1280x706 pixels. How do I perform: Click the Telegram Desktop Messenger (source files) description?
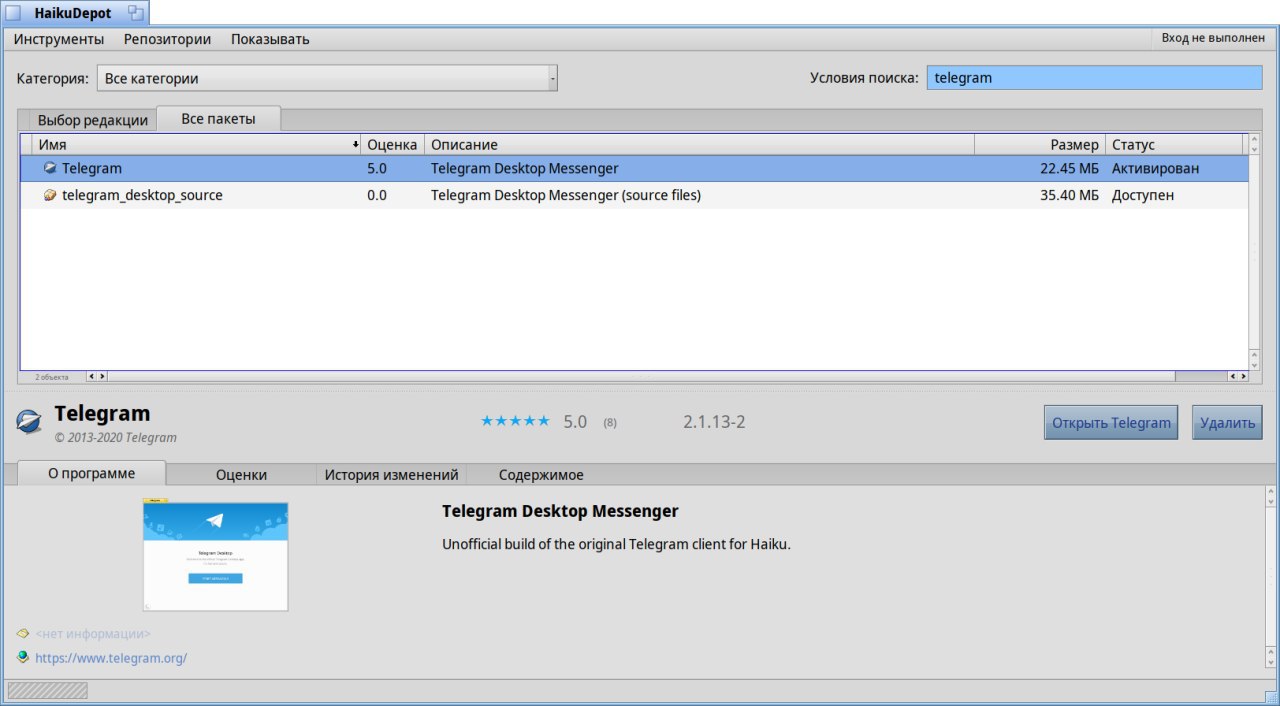pos(566,196)
